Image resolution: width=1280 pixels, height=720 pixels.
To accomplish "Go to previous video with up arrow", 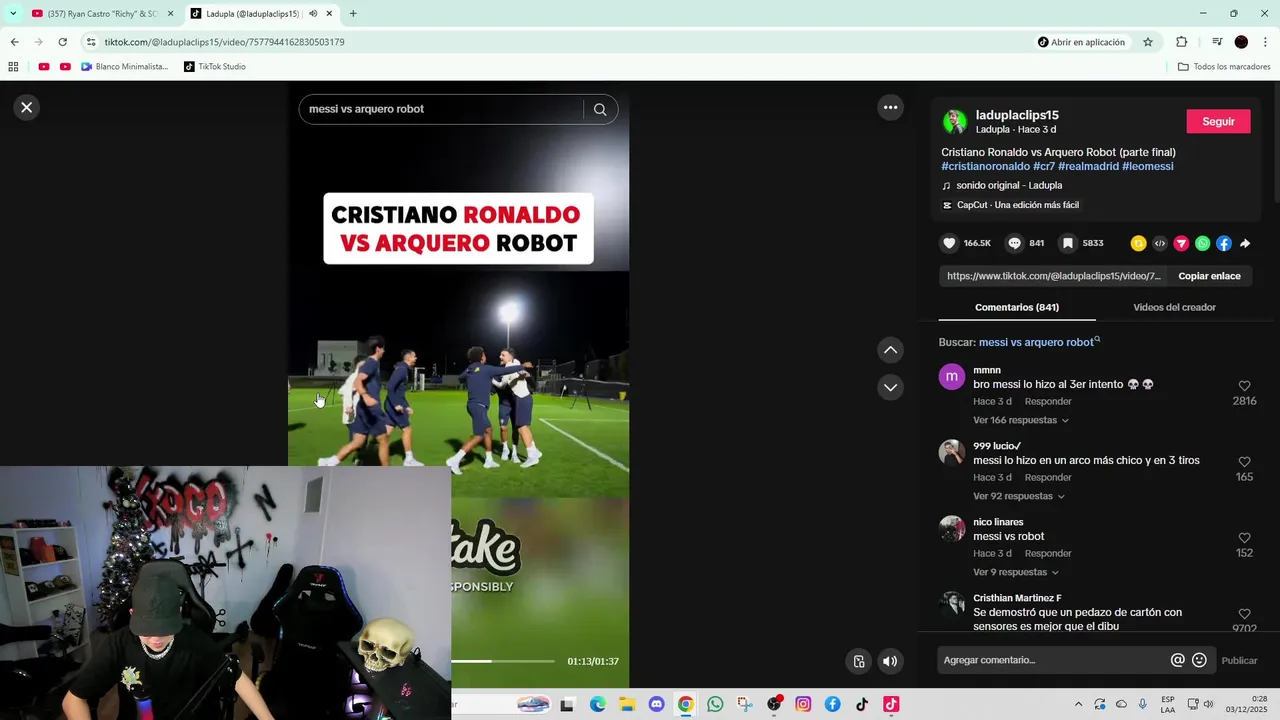I will click(x=890, y=350).
